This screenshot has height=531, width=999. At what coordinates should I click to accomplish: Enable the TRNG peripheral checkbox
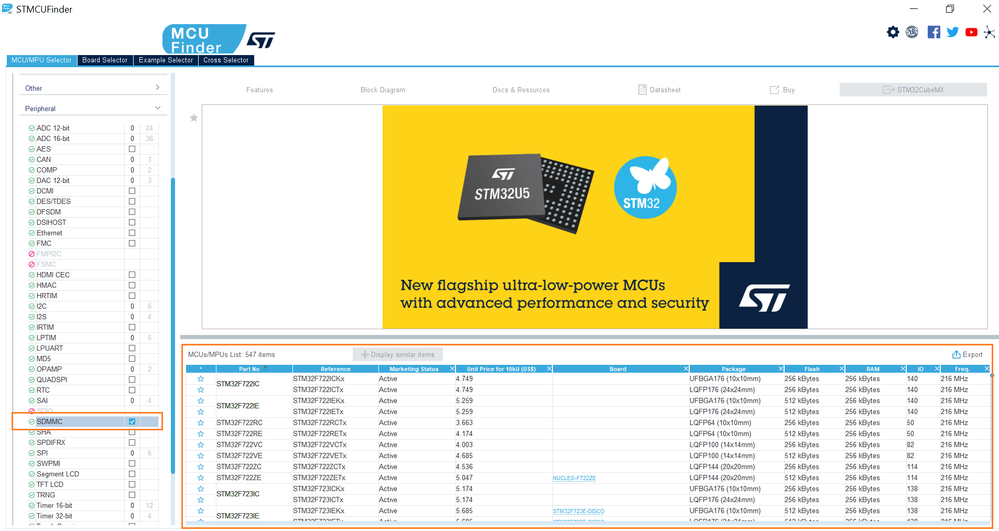pyautogui.click(x=132, y=495)
